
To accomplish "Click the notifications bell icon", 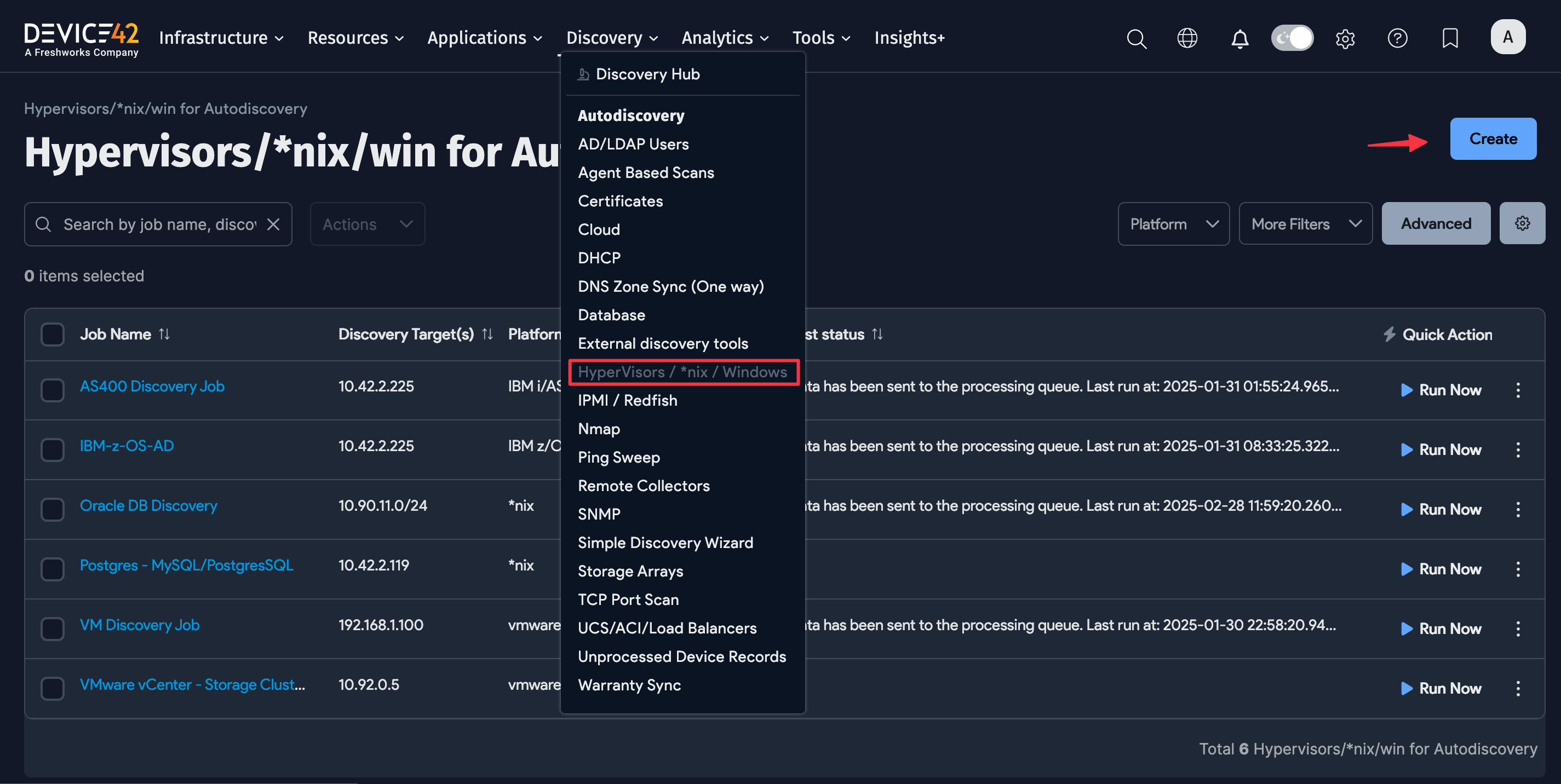I will [1239, 38].
